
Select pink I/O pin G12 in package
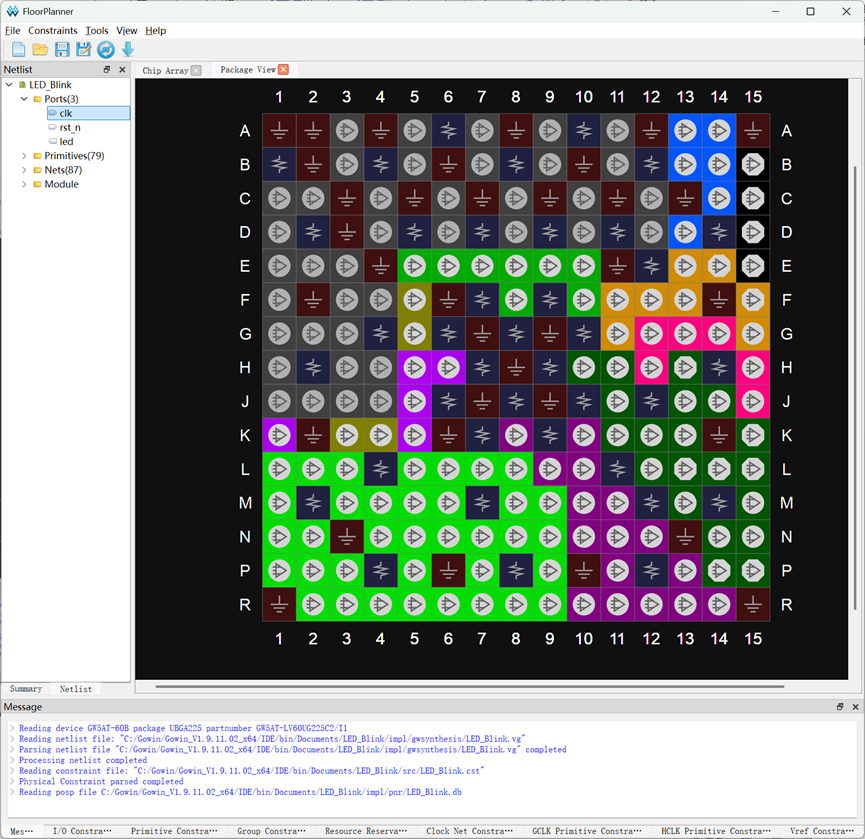click(652, 334)
